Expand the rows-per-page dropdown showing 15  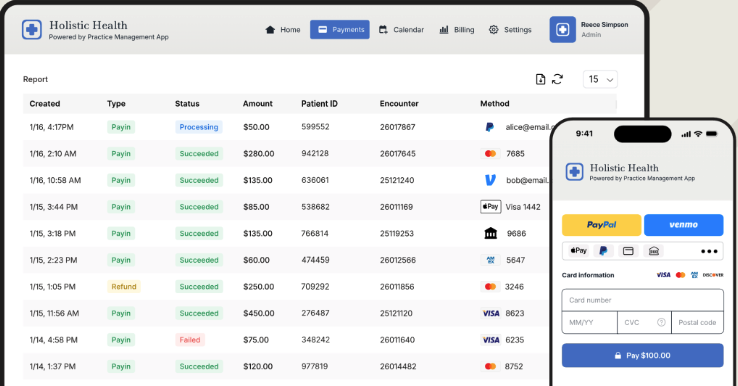pyautogui.click(x=600, y=79)
